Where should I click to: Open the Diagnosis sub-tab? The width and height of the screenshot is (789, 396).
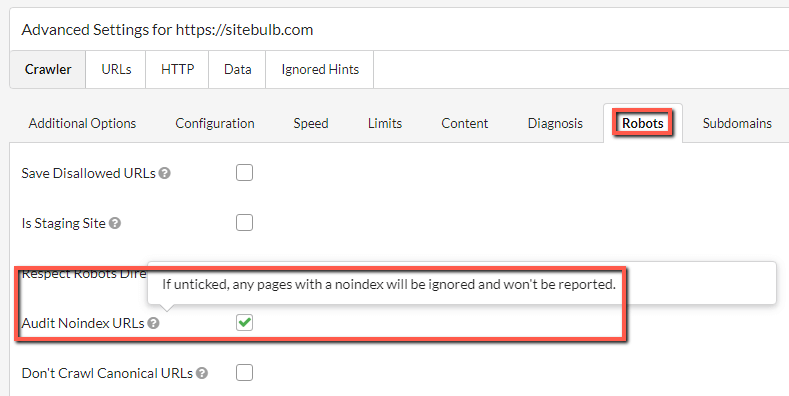pyautogui.click(x=555, y=123)
